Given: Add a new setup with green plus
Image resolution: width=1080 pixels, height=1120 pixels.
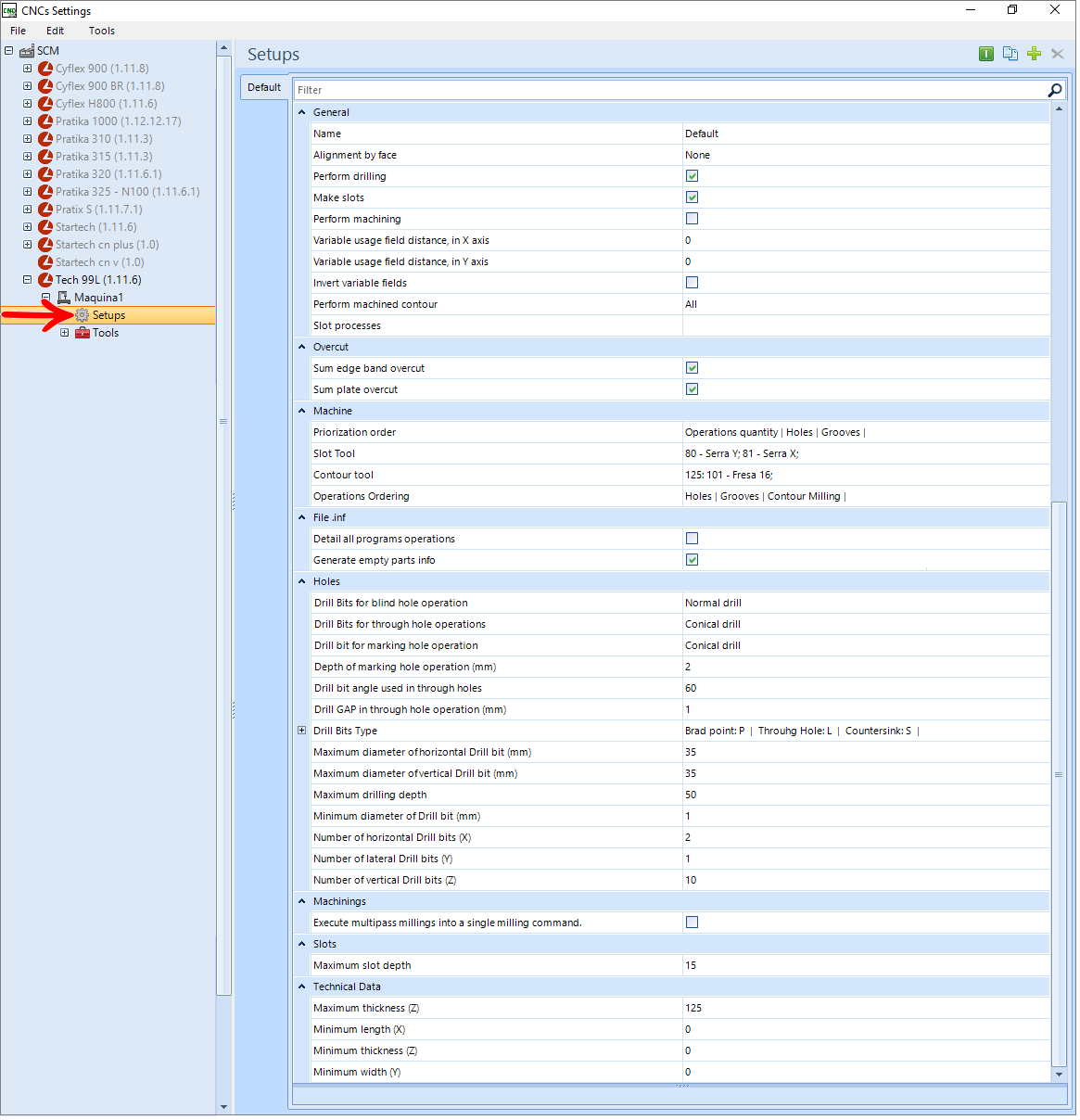Looking at the screenshot, I should click(1035, 54).
